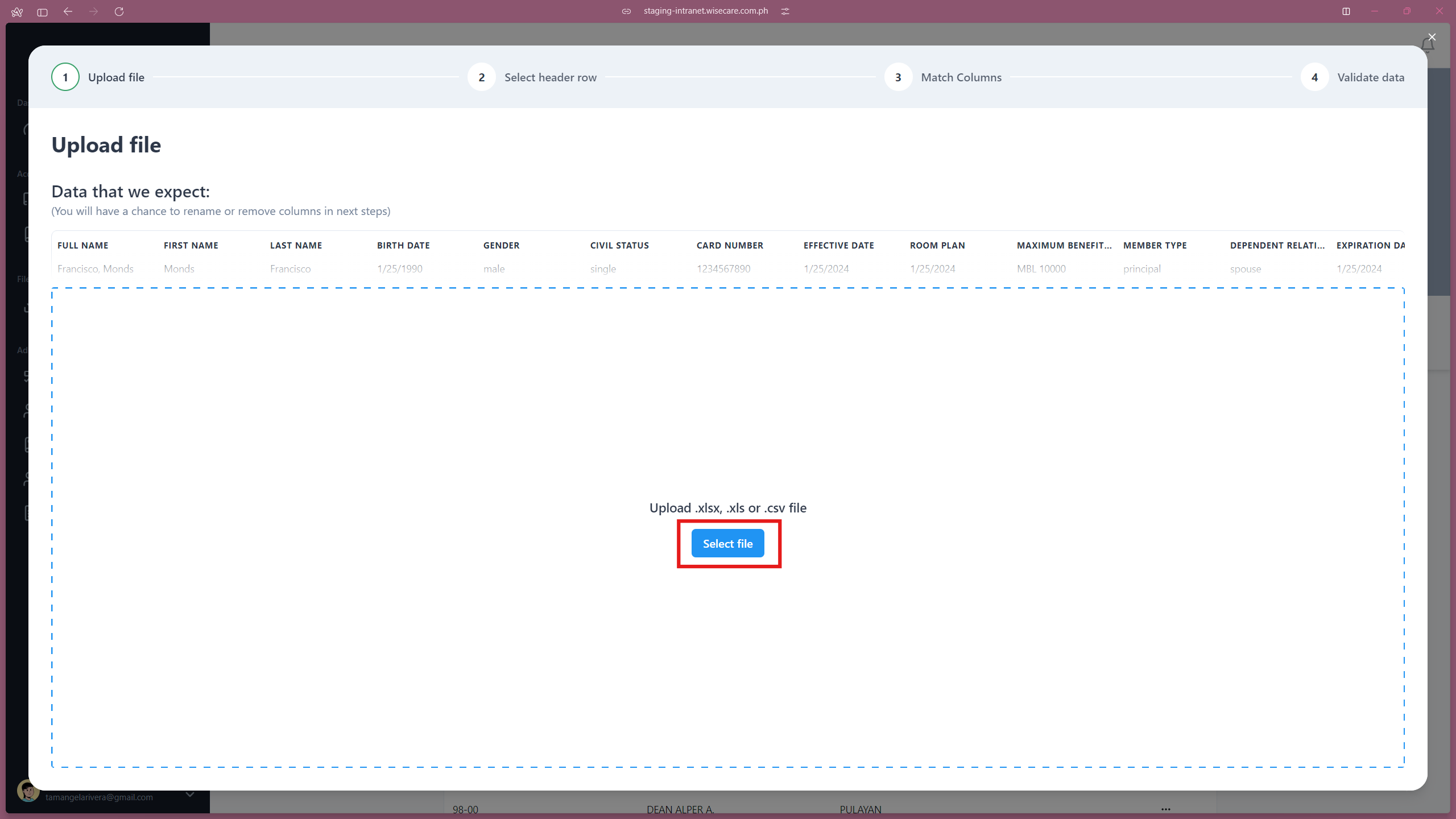Click the user avatar thumbnail

(x=27, y=791)
